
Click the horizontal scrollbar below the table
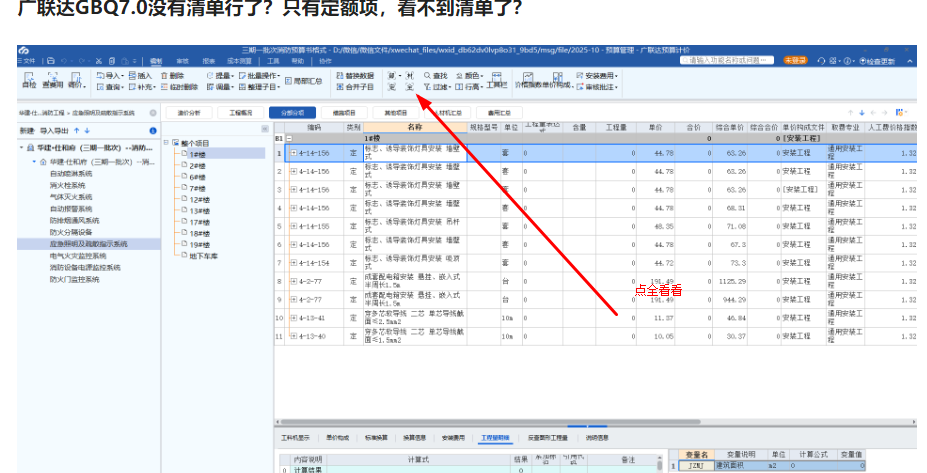click(x=490, y=422)
